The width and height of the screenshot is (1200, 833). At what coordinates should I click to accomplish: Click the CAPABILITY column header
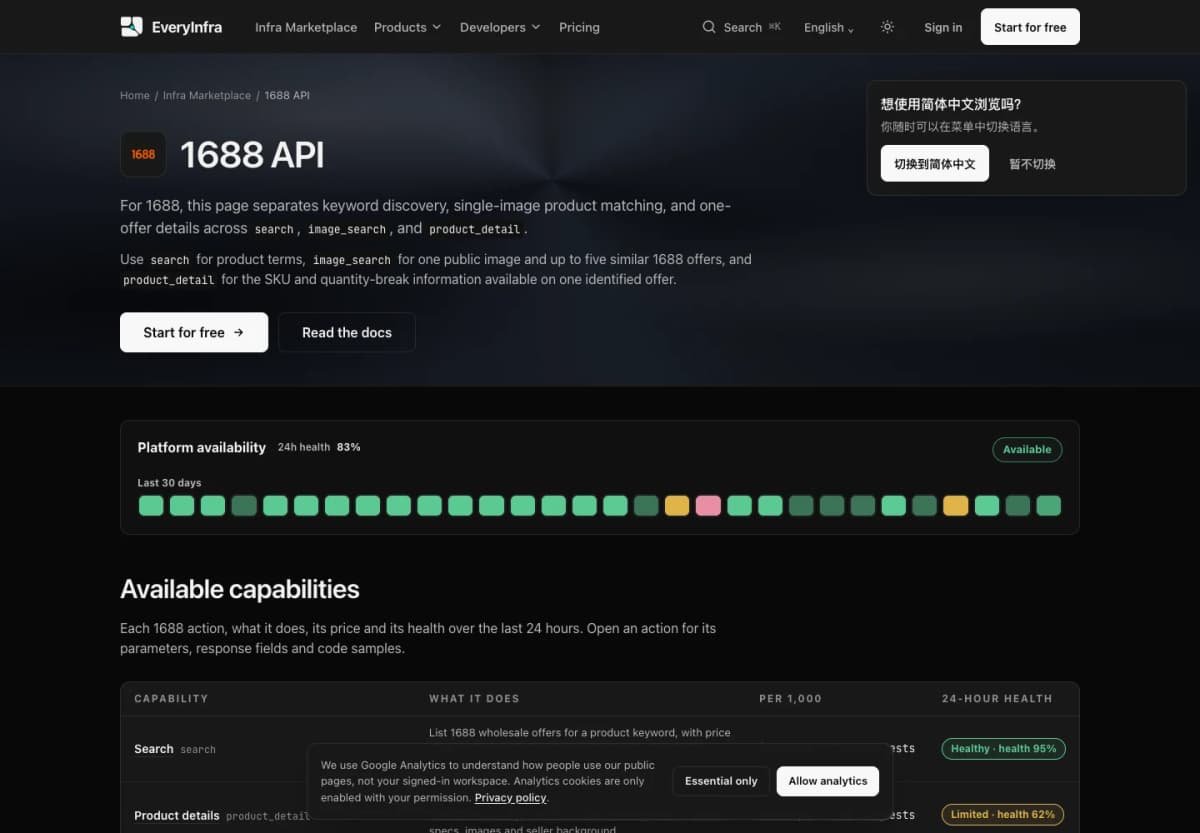pyautogui.click(x=171, y=698)
